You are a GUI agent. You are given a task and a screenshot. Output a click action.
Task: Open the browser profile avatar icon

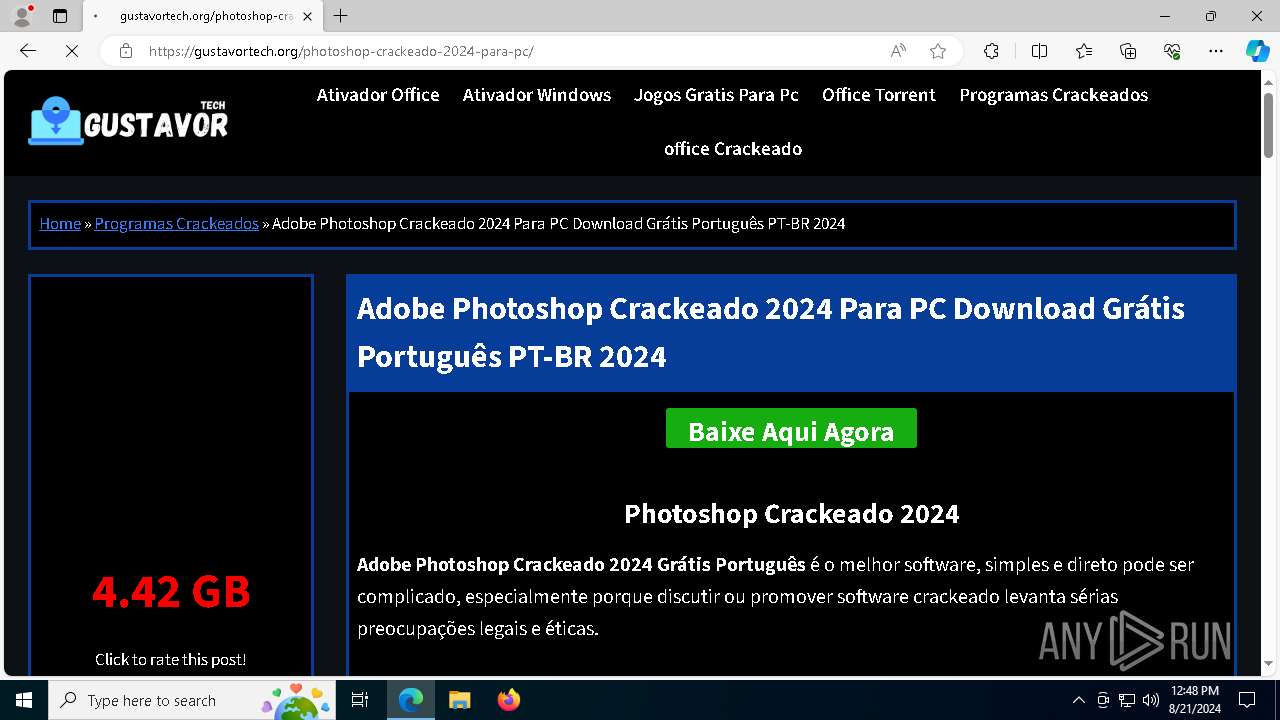tap(22, 16)
